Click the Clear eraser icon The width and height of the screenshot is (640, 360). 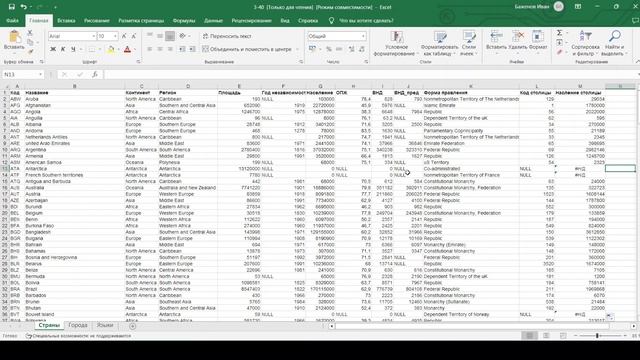tap(560, 52)
